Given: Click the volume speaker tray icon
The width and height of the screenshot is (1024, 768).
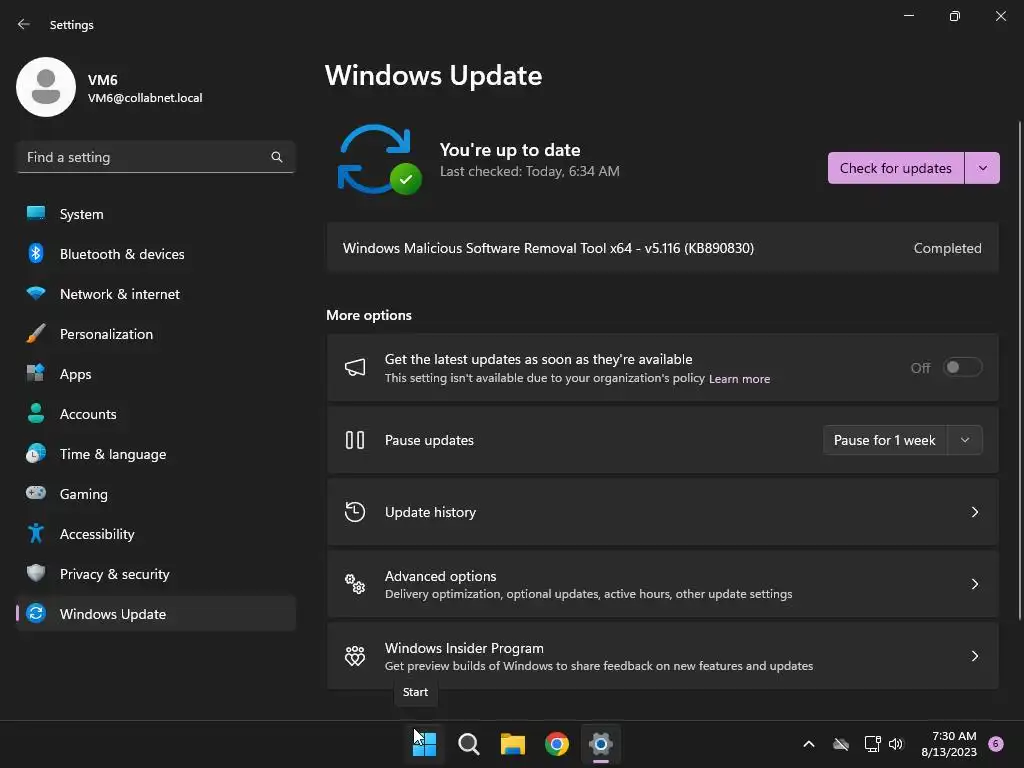Looking at the screenshot, I should [896, 744].
